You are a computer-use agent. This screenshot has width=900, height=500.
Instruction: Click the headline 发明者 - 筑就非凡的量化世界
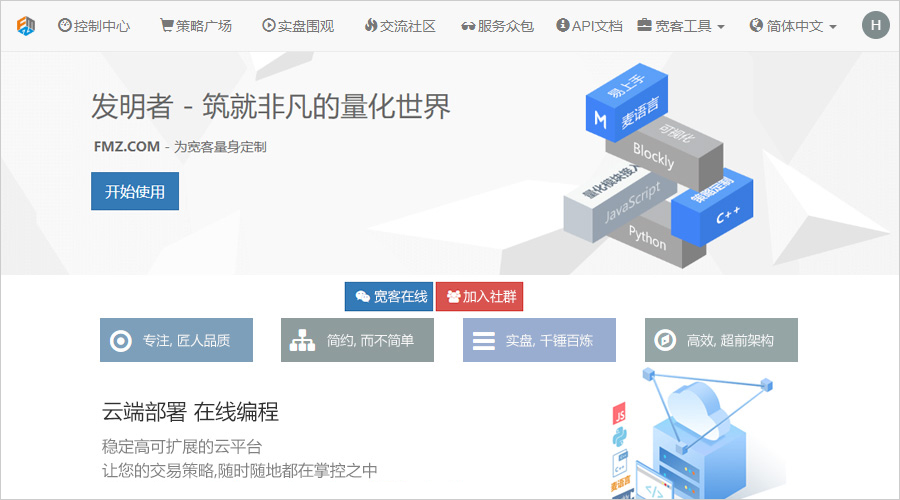point(271,107)
